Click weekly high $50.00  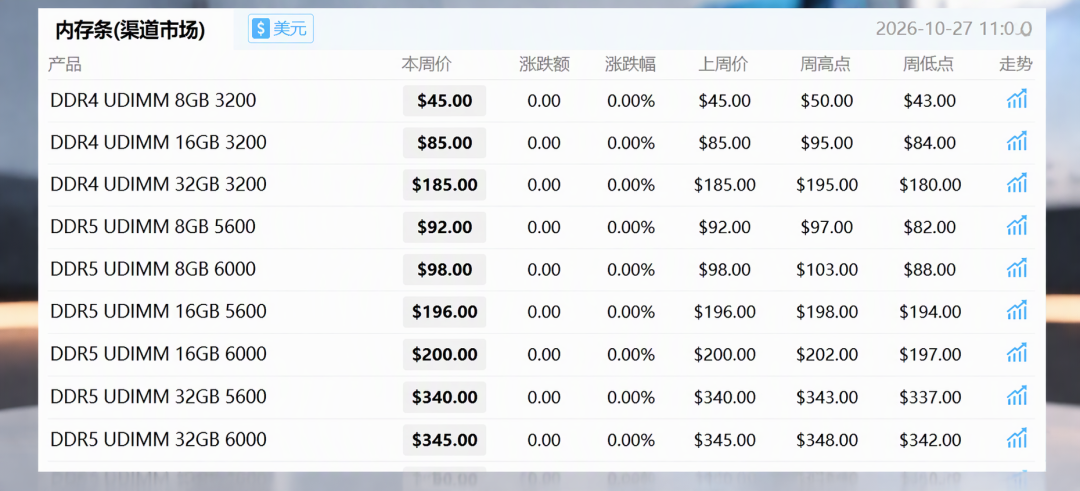(x=827, y=101)
